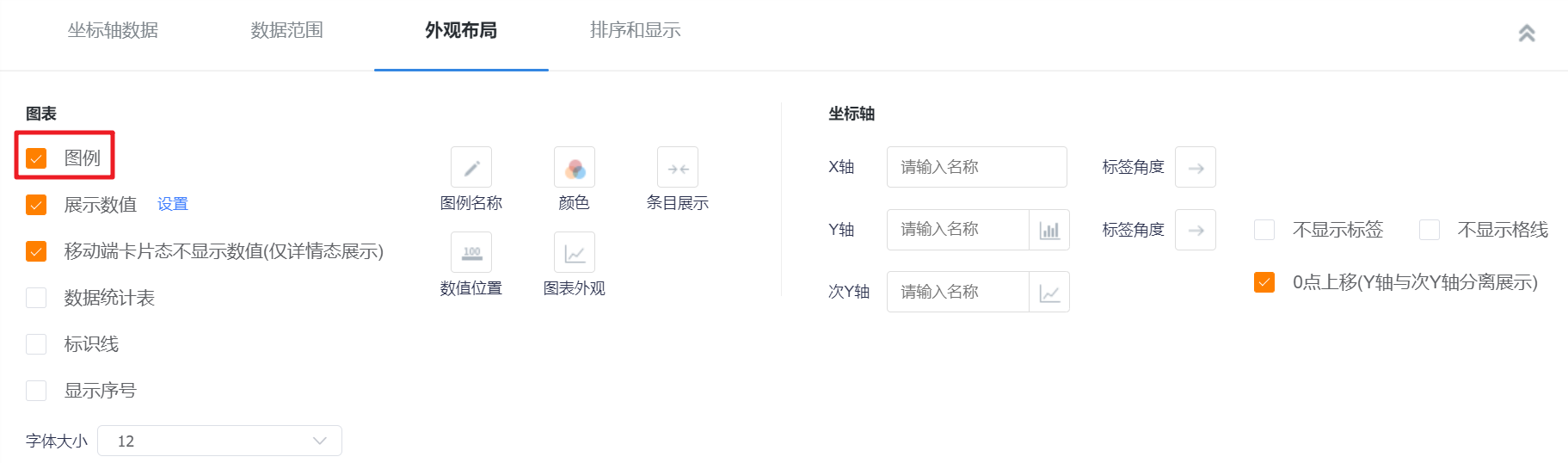Open the 数值位置 icon
Screen dimensions: 1568x463
point(471,252)
